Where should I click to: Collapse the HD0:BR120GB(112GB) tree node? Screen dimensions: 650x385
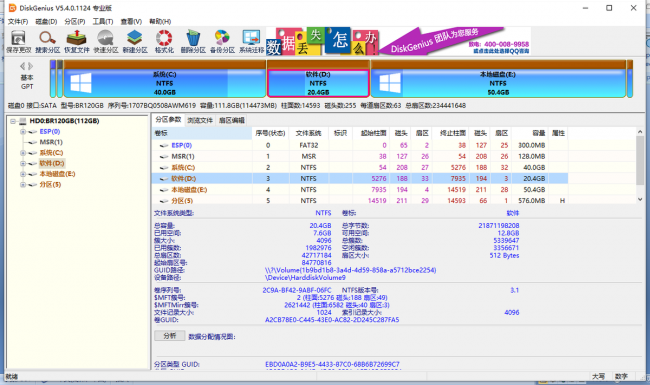(x=13, y=121)
